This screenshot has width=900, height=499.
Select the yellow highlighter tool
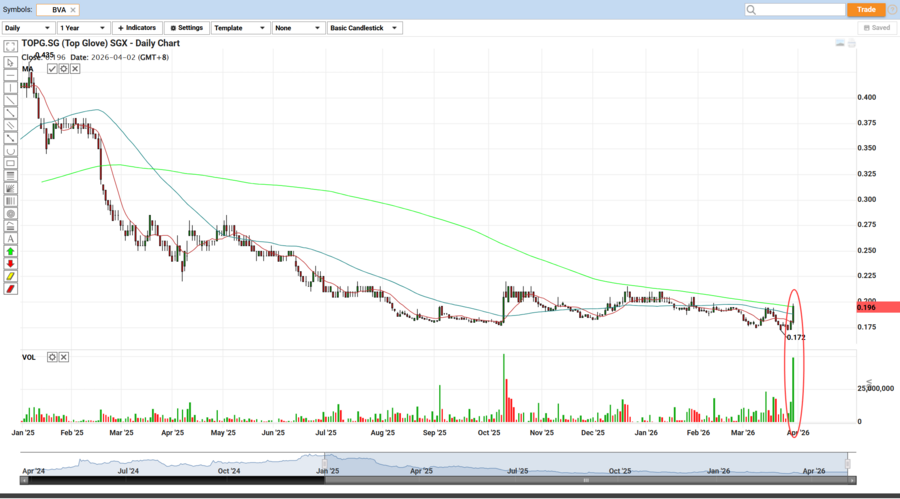tap(10, 276)
